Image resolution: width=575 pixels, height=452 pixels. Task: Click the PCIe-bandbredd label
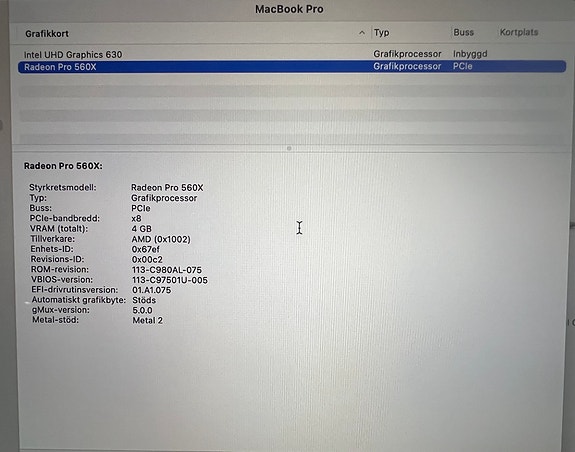pos(65,218)
